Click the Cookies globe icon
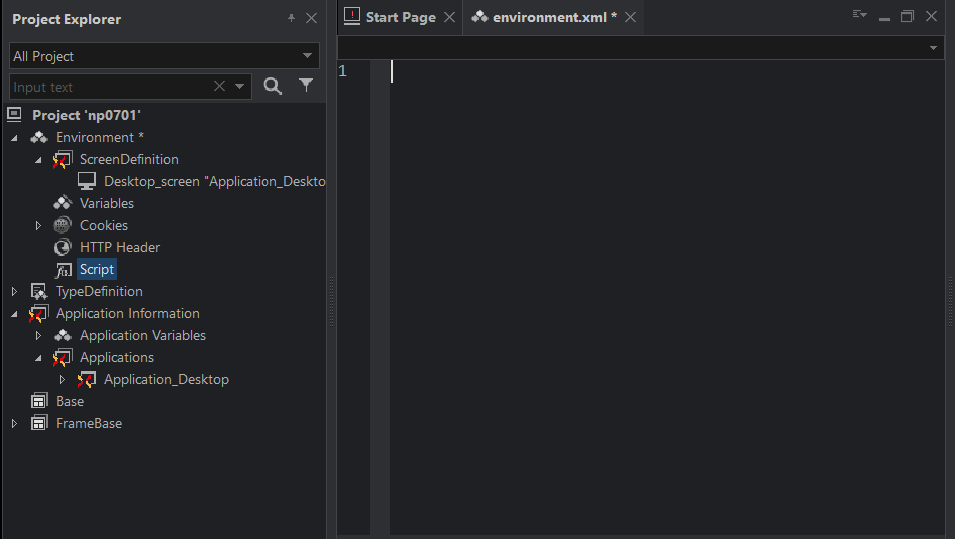Screen dimensions: 955x539 63,225
